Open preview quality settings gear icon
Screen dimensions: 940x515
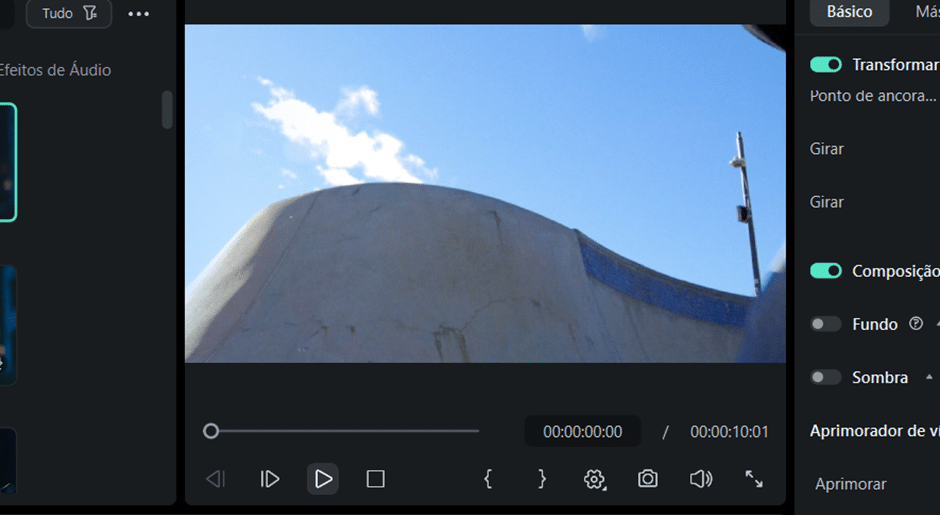[x=595, y=479]
